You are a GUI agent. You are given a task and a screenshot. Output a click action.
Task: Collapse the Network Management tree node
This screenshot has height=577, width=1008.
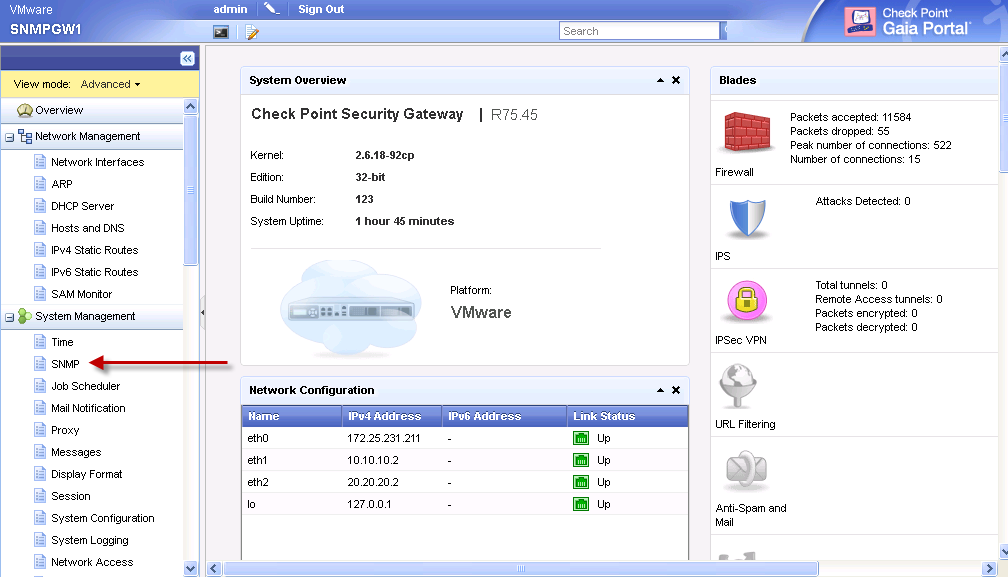click(x=9, y=137)
